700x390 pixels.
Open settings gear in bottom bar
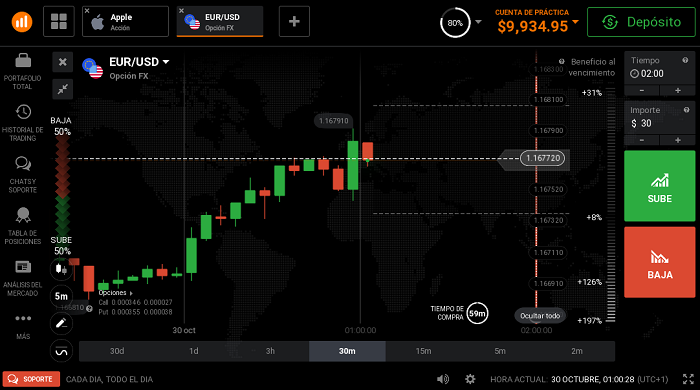point(470,379)
